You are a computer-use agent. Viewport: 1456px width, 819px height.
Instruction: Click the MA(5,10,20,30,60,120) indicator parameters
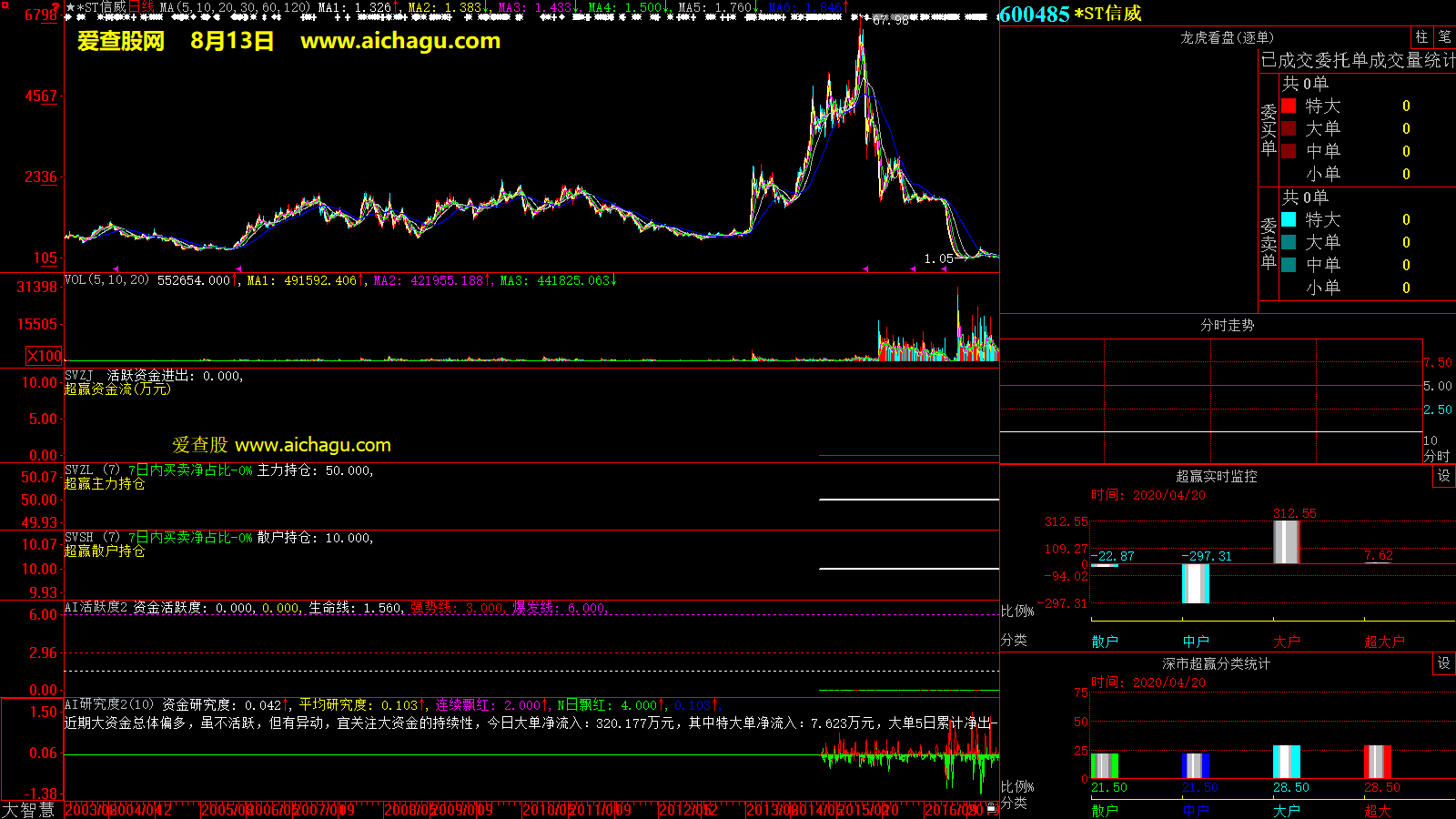pos(235,7)
